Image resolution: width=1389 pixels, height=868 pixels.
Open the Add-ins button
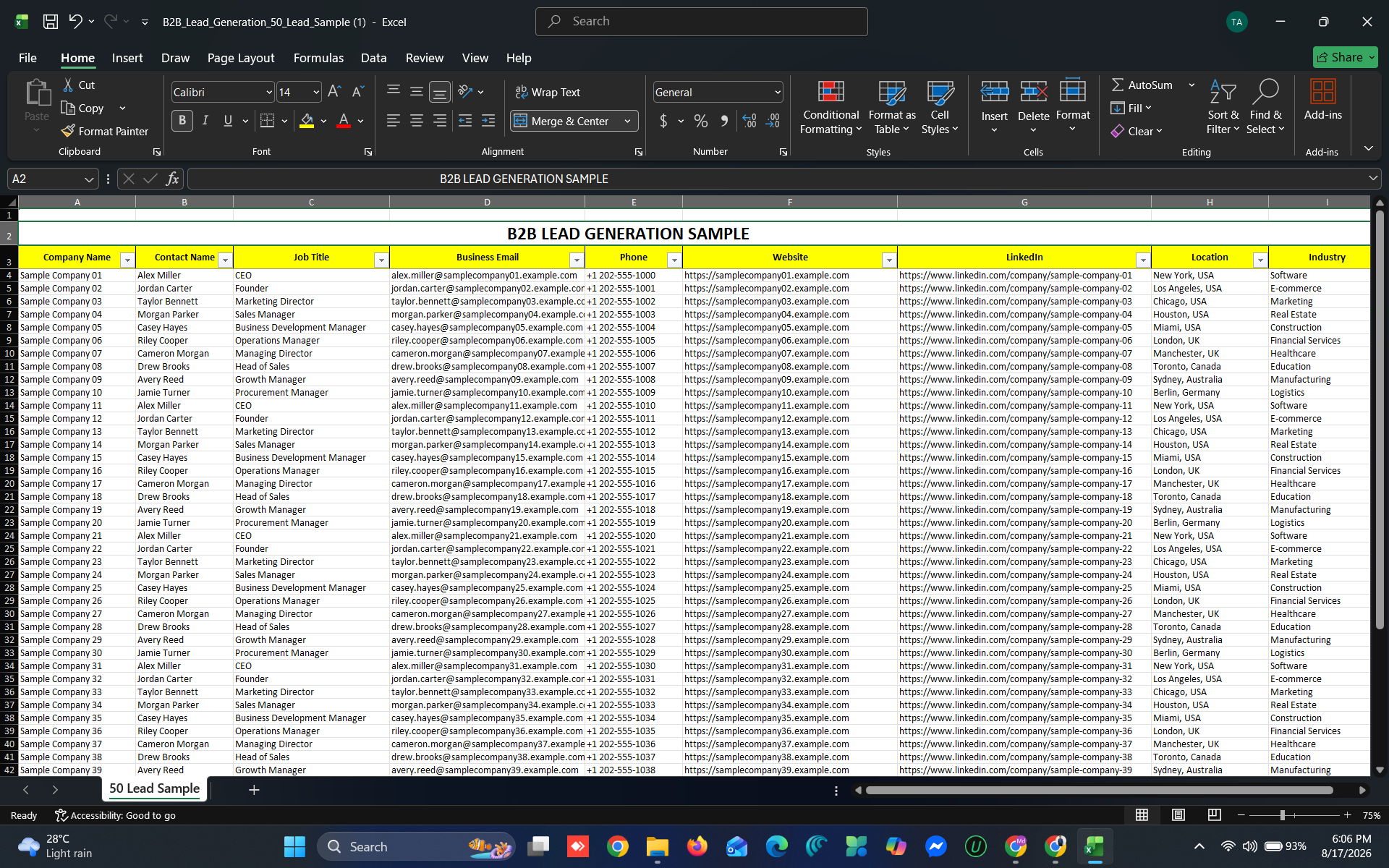pyautogui.click(x=1322, y=101)
